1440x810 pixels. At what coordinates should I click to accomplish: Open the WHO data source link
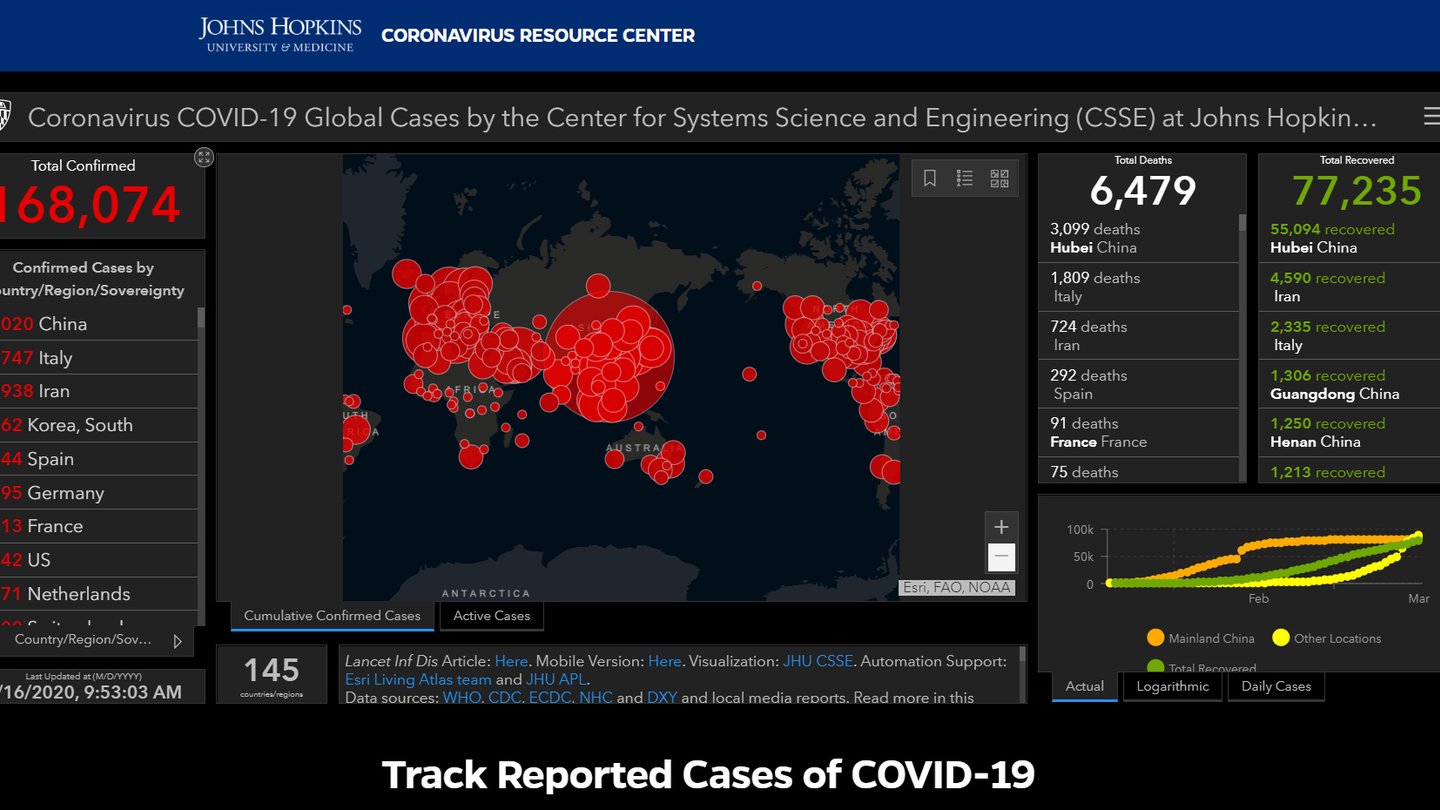tap(462, 697)
